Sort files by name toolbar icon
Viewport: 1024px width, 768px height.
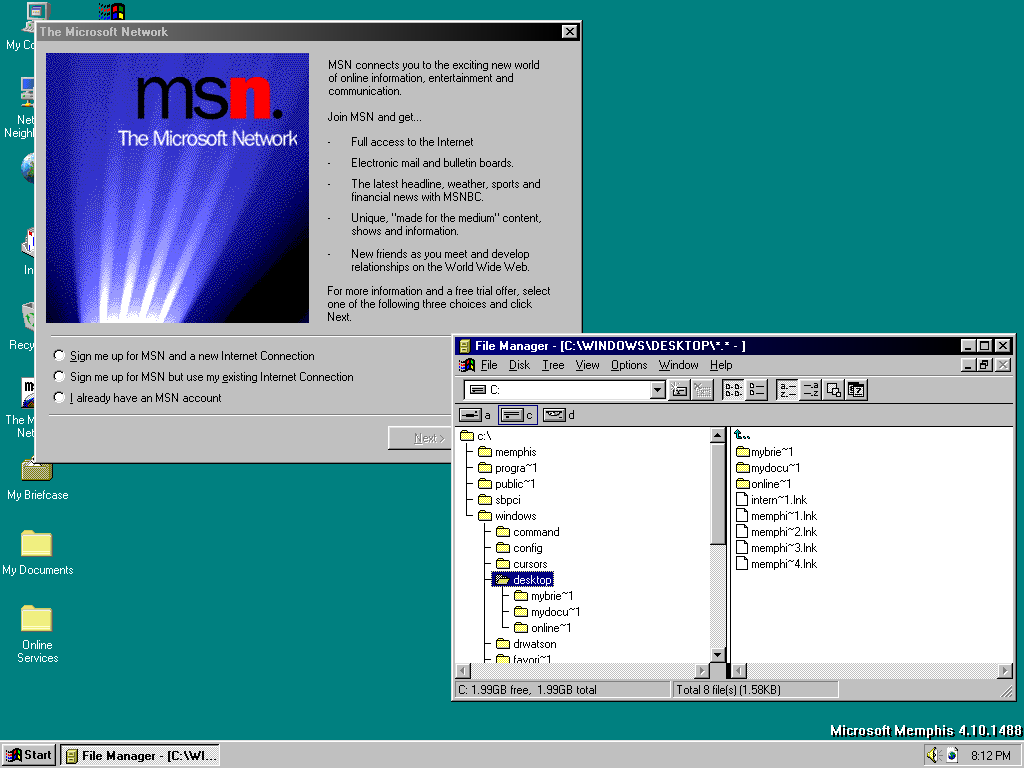[x=787, y=390]
